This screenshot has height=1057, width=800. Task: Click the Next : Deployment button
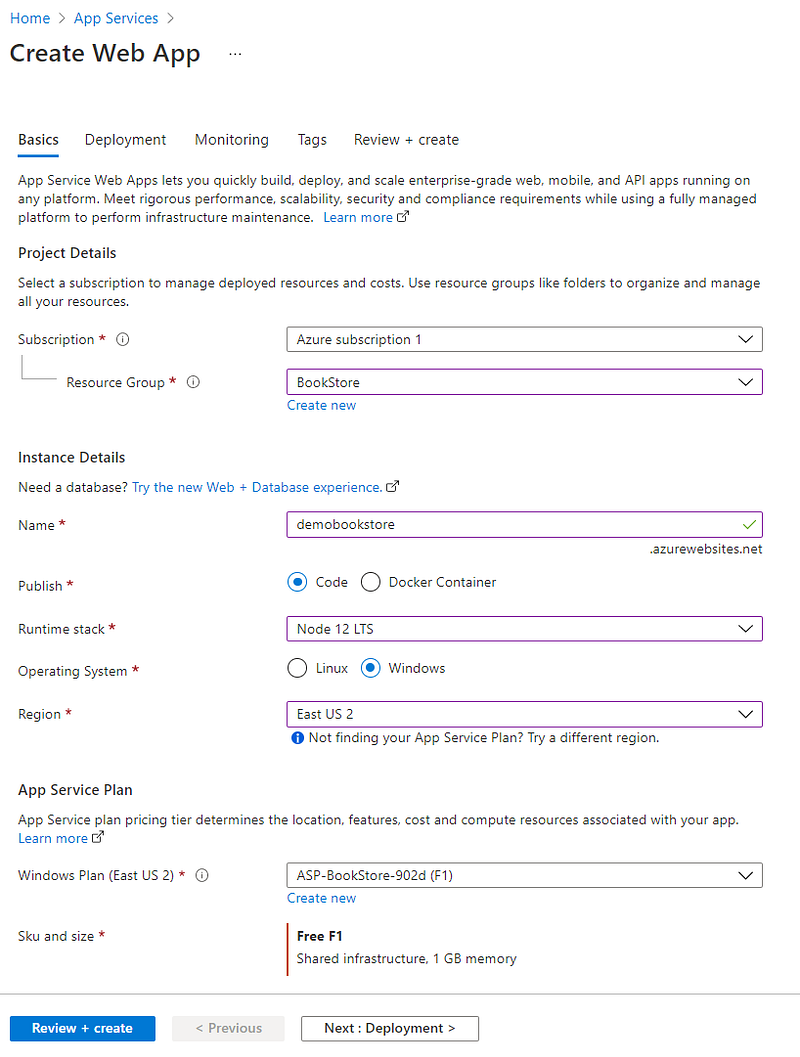pyautogui.click(x=390, y=1028)
